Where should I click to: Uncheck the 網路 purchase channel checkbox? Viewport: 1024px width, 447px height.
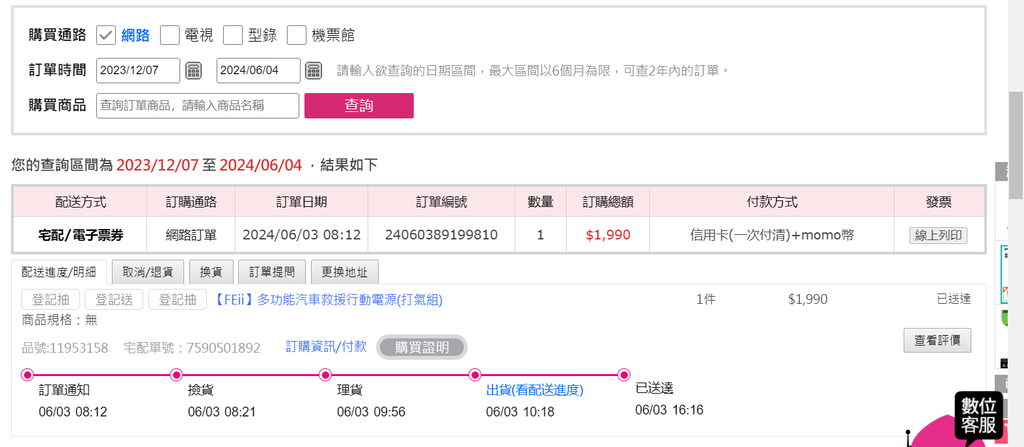point(106,36)
